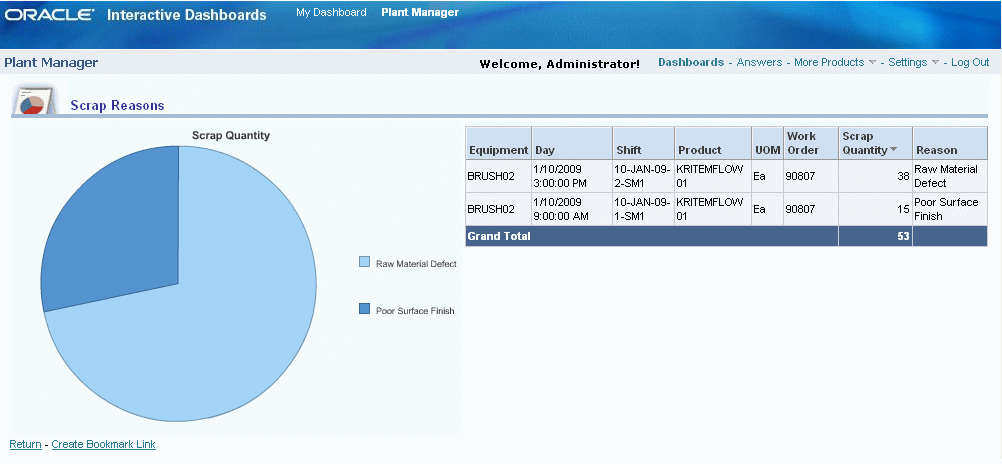Viewport: 1002px width, 464px height.
Task: Sort by the Scrap Quantity column arrow
Action: 893,150
